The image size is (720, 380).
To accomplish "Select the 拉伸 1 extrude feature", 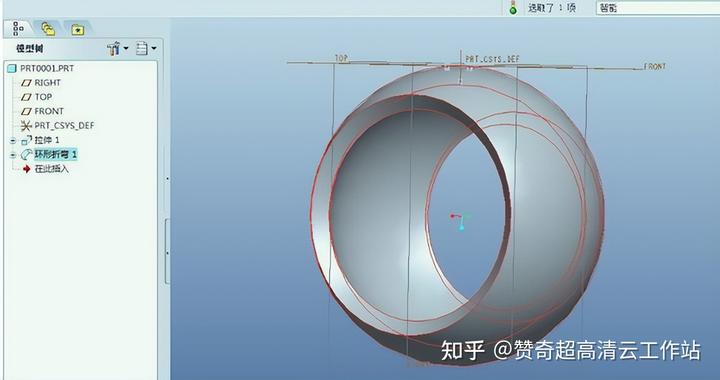I will 47,140.
